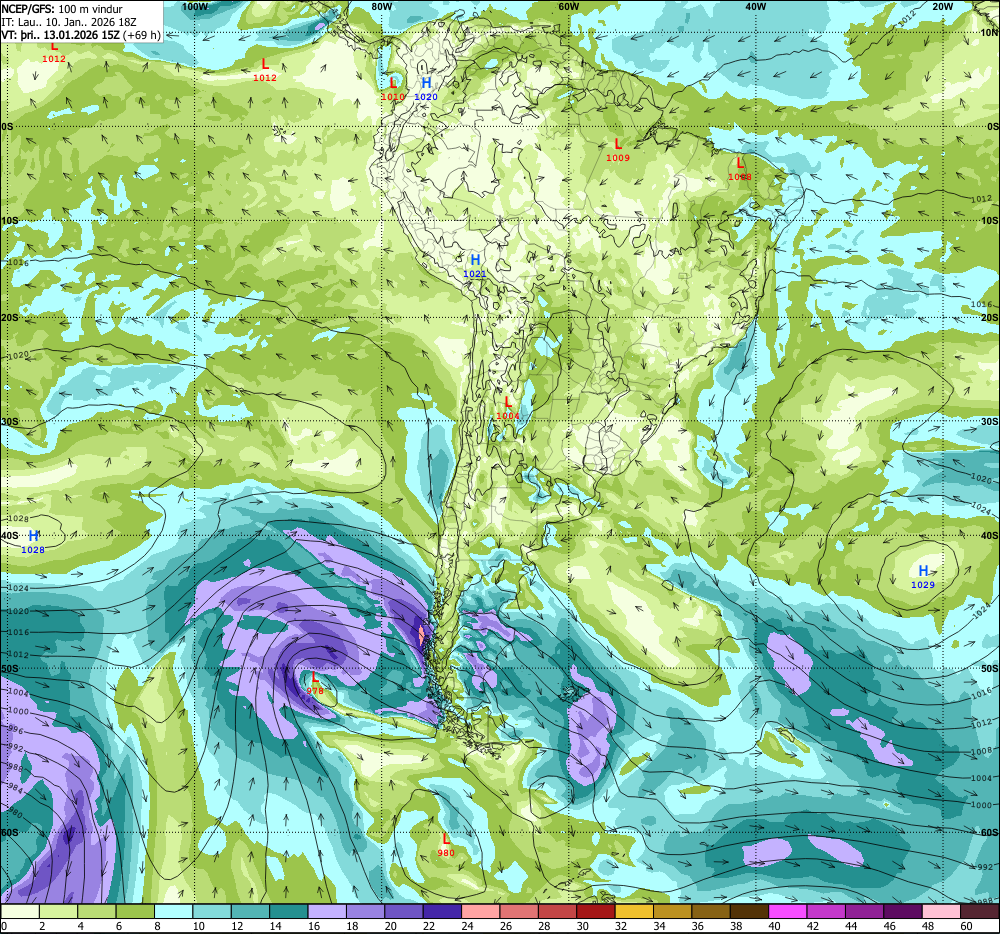This screenshot has width=1000, height=934.
Task: Click the legend value 24
Action: point(467,926)
